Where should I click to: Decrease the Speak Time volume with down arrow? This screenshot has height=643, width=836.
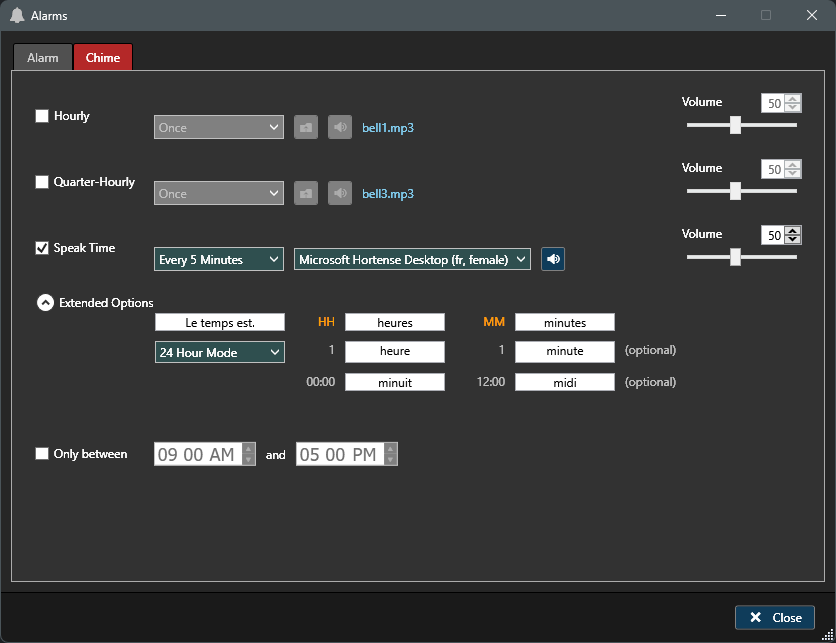pyautogui.click(x=793, y=240)
